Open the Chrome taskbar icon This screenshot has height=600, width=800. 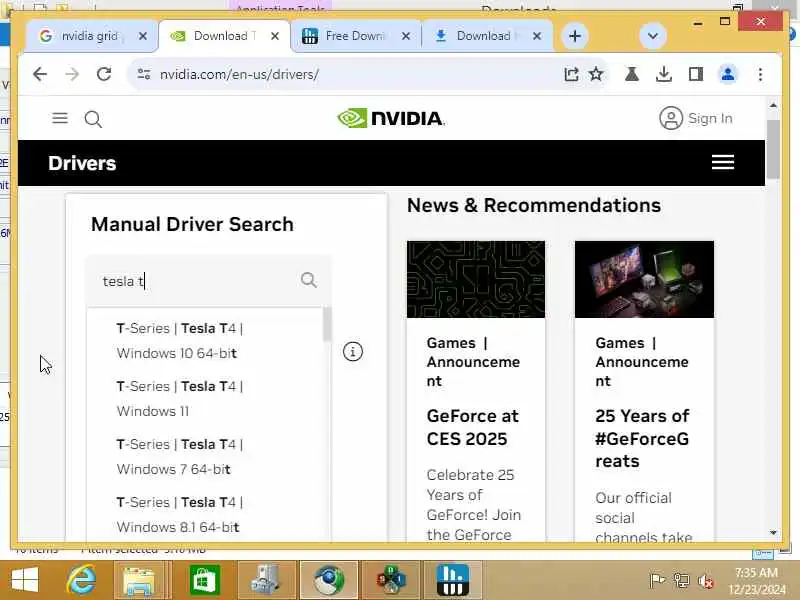pos(329,580)
